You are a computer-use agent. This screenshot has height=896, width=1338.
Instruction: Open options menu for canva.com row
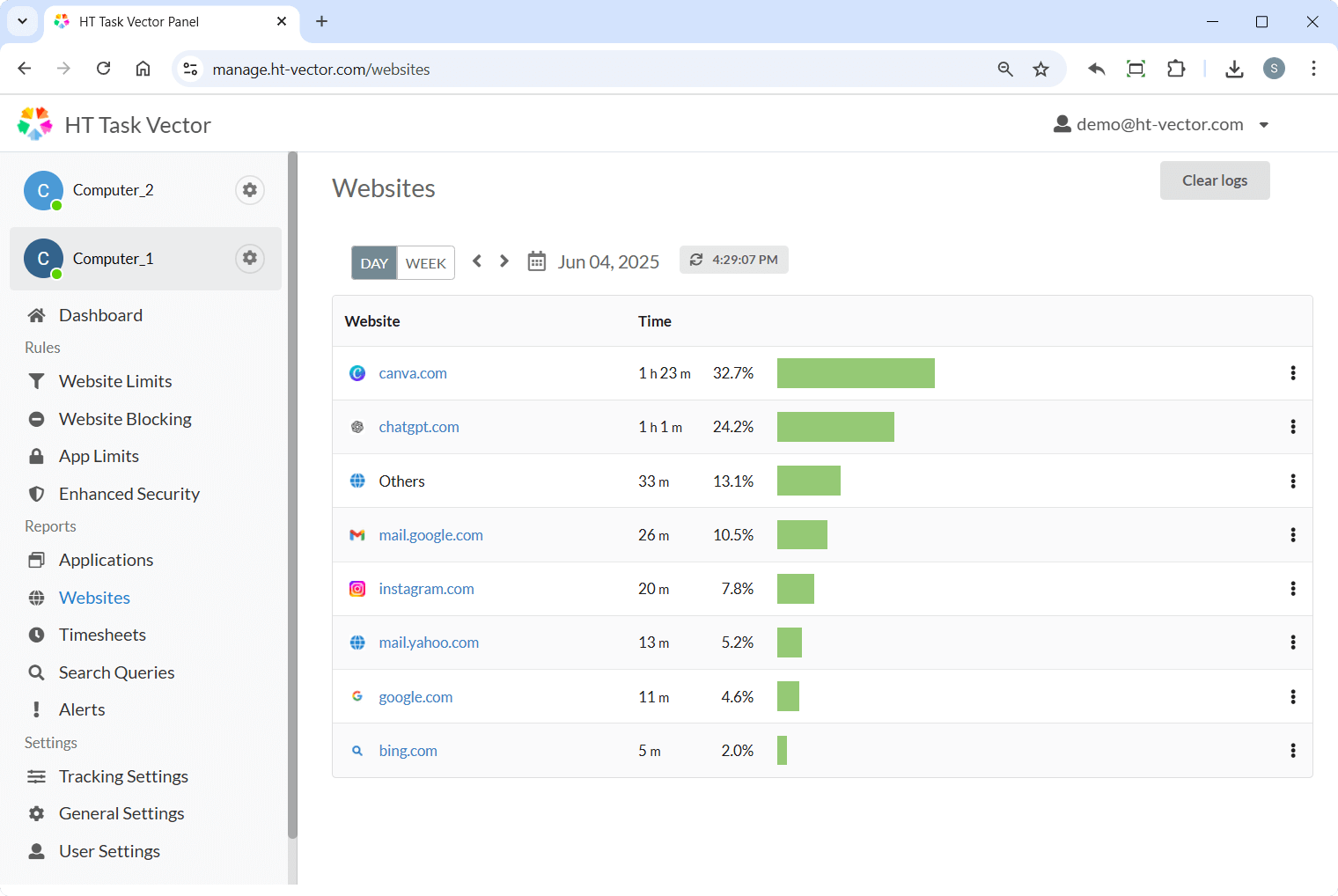[1293, 373]
